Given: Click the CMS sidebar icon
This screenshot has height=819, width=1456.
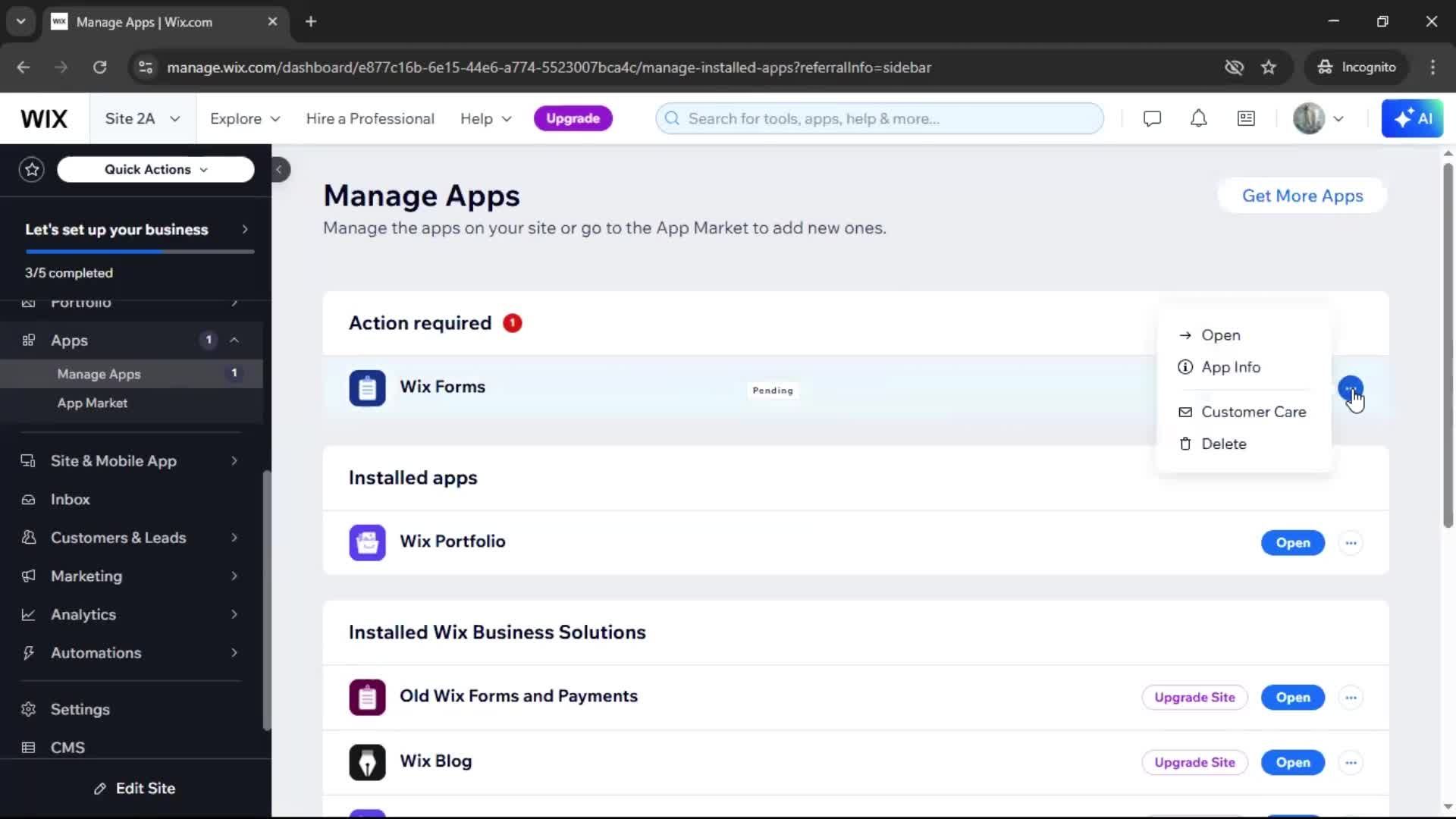Looking at the screenshot, I should [28, 748].
